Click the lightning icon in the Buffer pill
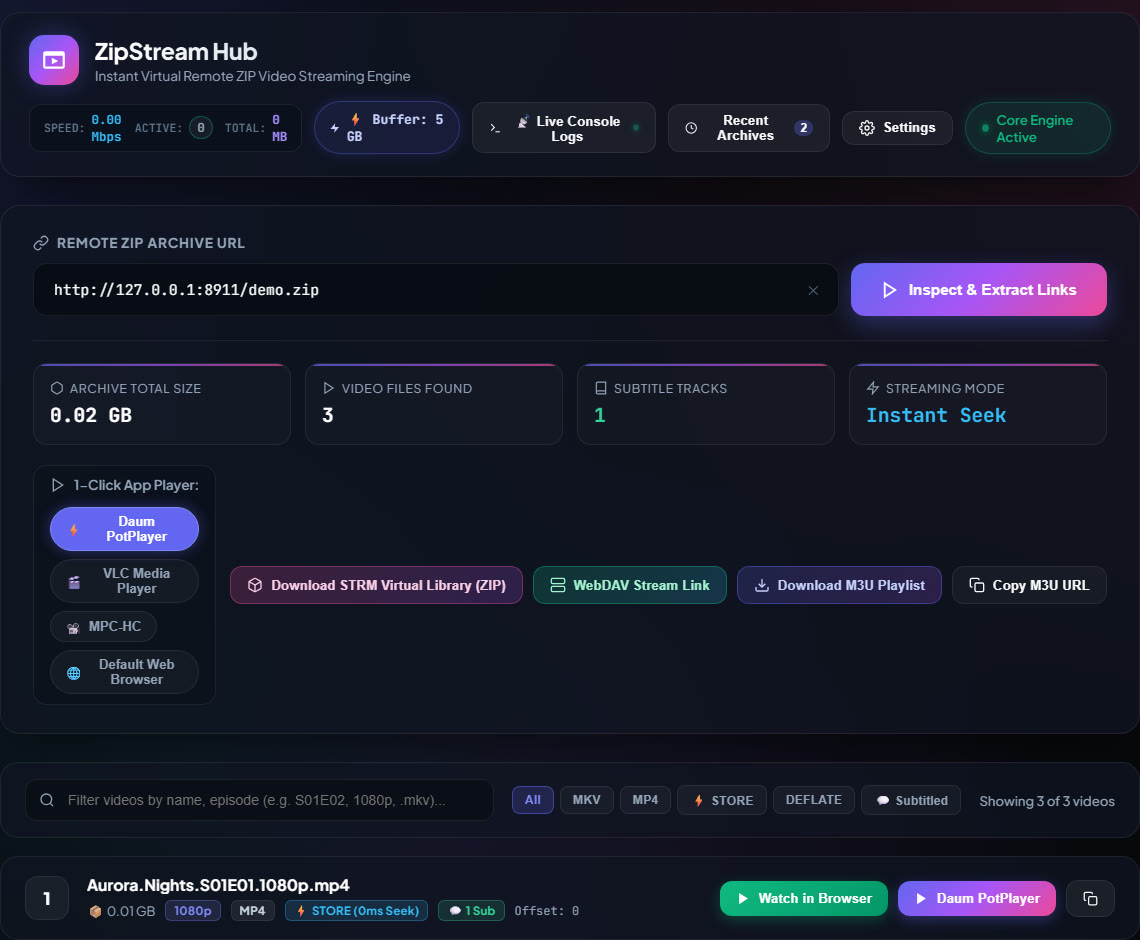The height and width of the screenshot is (940, 1140). tap(356, 119)
